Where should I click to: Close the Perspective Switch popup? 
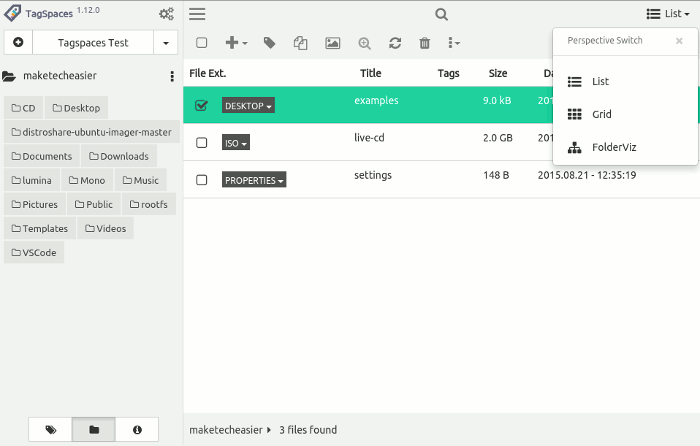pyautogui.click(x=679, y=41)
